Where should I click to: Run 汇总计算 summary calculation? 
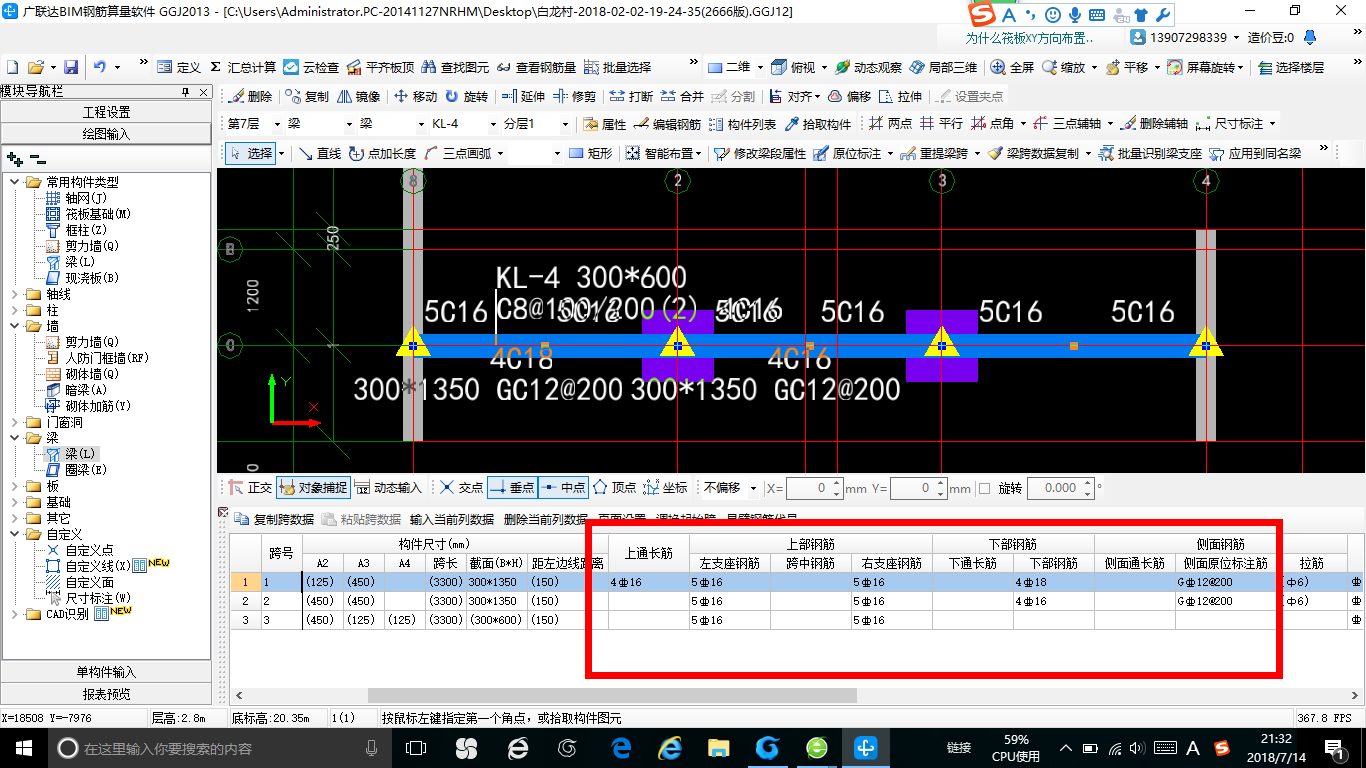(242, 67)
